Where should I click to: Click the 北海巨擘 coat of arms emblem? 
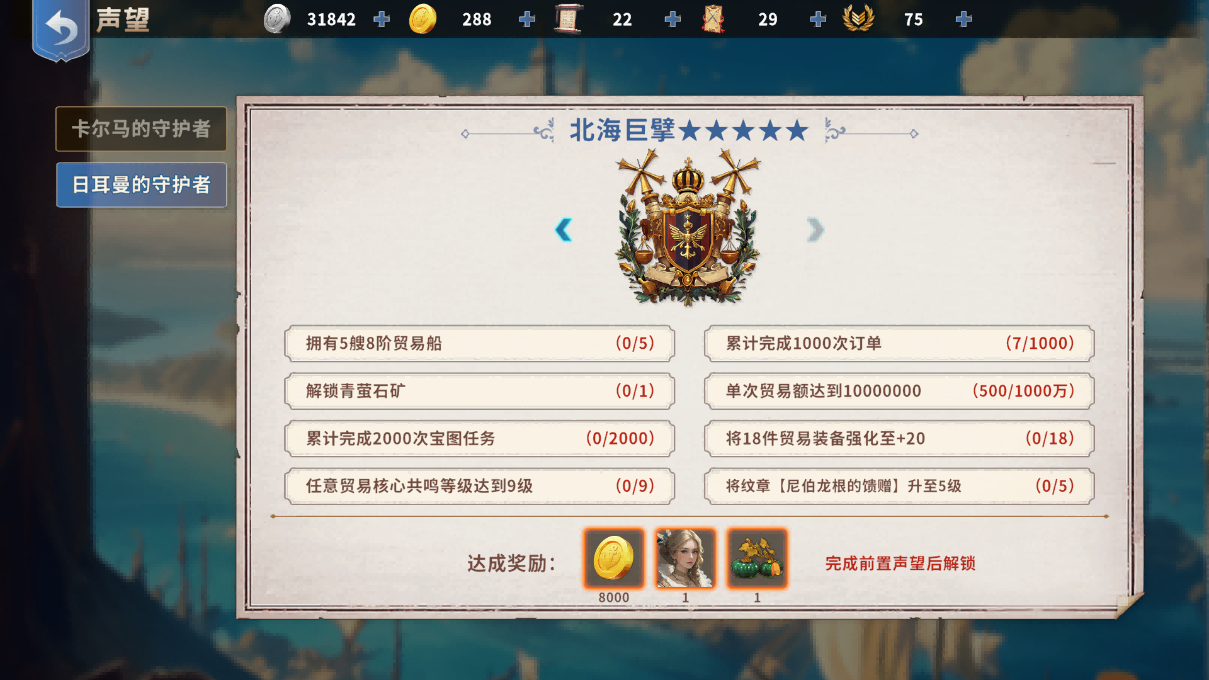pos(688,228)
